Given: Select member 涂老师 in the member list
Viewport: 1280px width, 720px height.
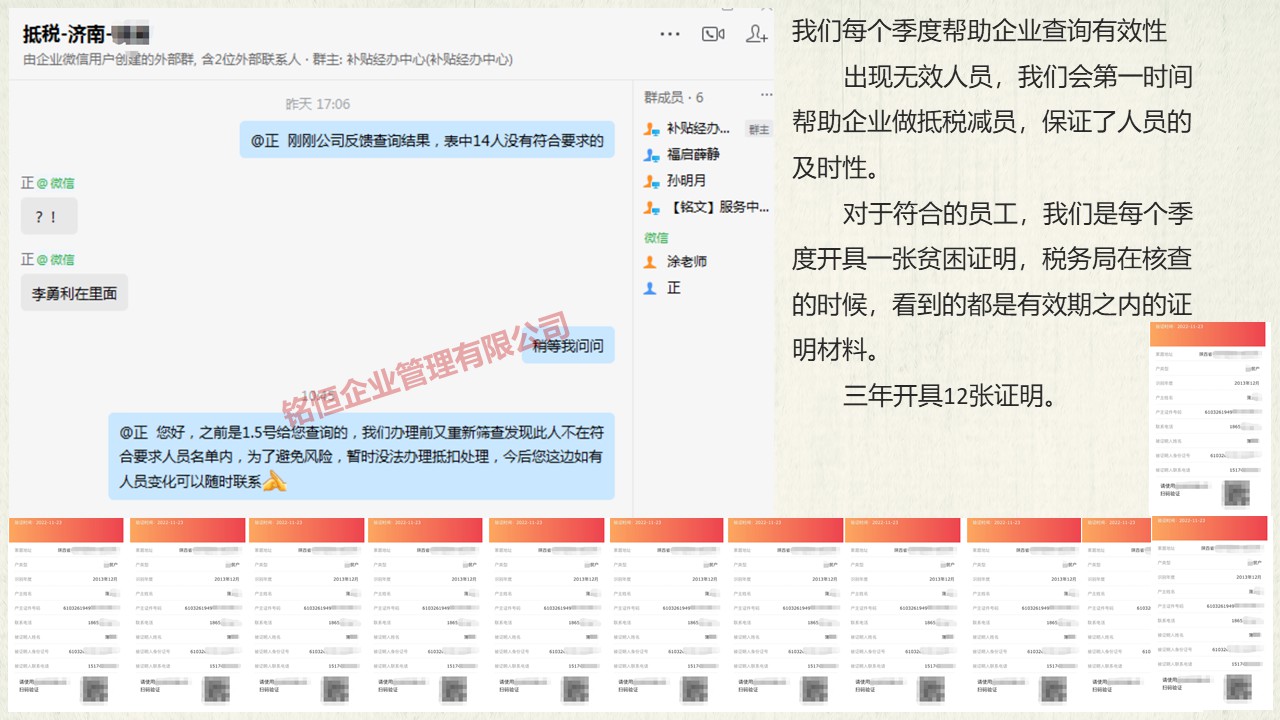Looking at the screenshot, I should [686, 261].
